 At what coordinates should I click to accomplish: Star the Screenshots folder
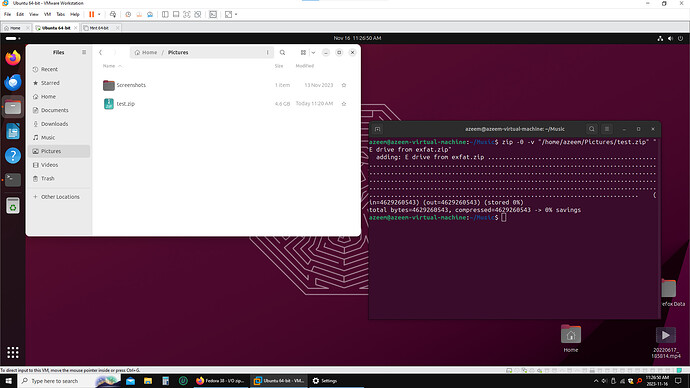pyautogui.click(x=344, y=85)
